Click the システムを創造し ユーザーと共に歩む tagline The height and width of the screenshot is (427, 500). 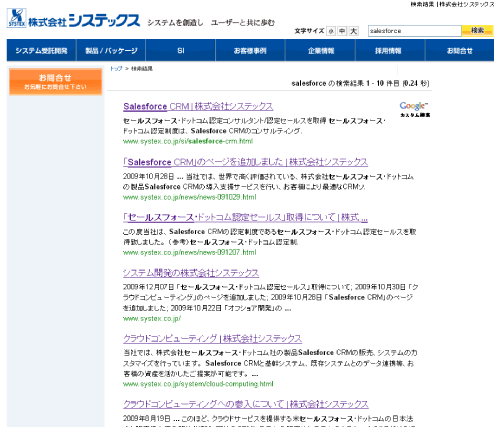211,23
